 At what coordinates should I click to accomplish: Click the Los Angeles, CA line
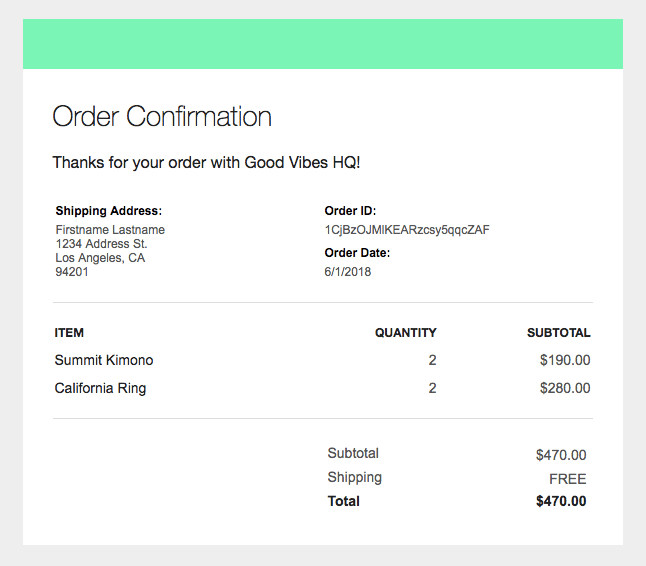(x=100, y=258)
